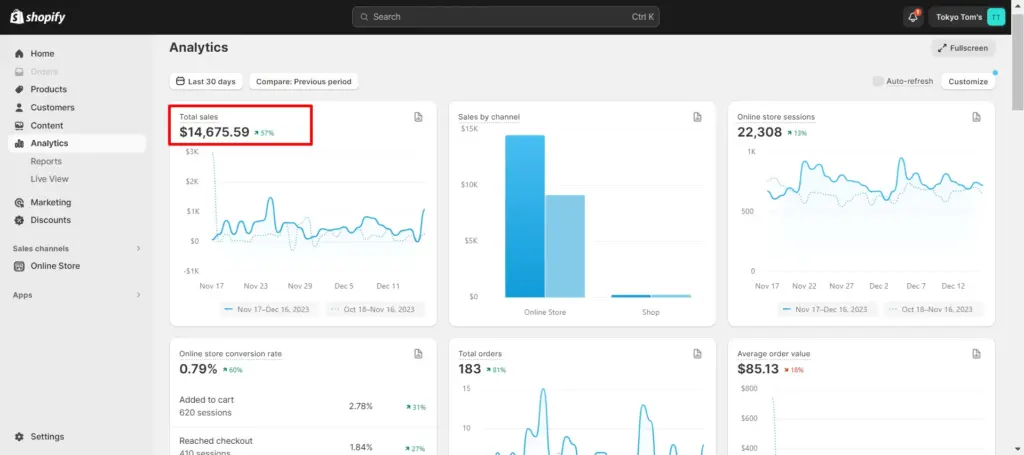The image size is (1024, 455).
Task: Click the Online Store shop icon
Action: click(x=19, y=266)
